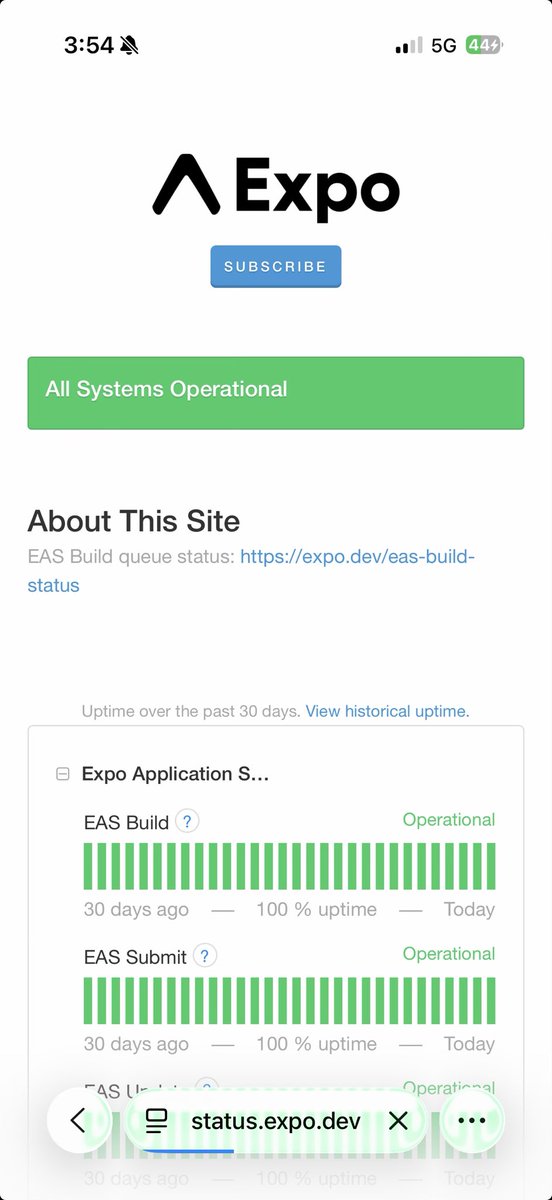Tap the 3:54 clock in status bar
The height and width of the screenshot is (1200, 552).
click(x=89, y=45)
